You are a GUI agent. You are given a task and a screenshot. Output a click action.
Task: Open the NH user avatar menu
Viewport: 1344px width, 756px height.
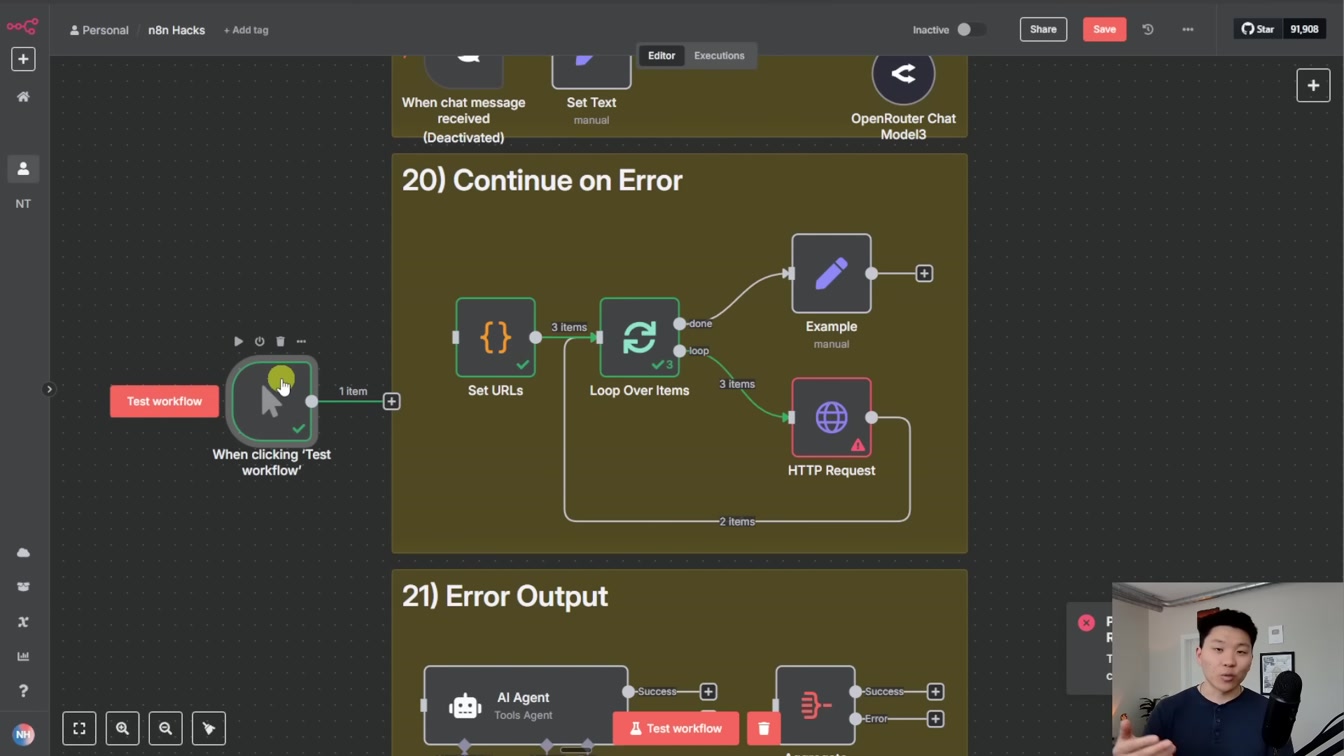tap(23, 734)
